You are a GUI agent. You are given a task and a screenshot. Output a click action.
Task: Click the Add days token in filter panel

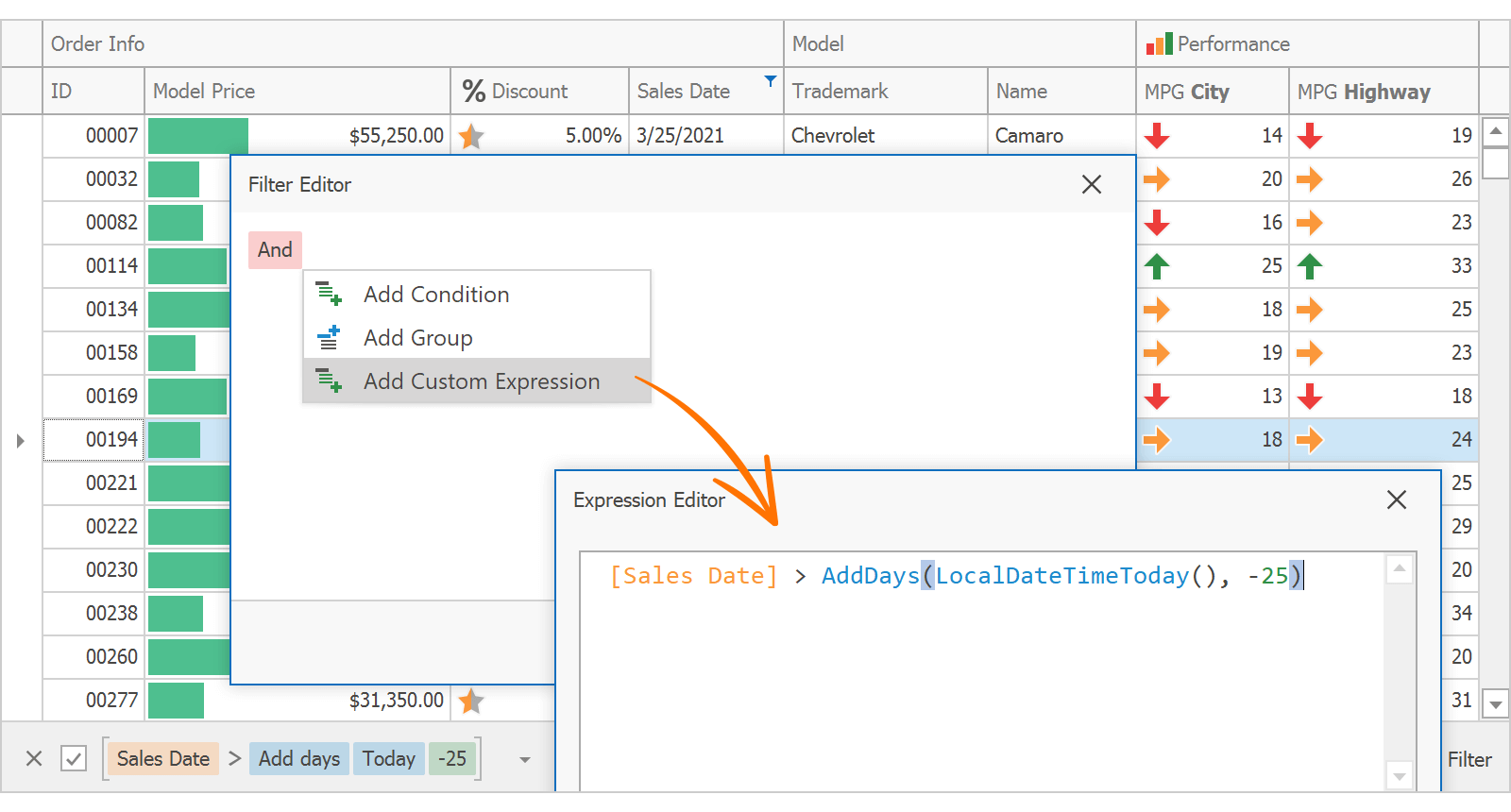(299, 758)
